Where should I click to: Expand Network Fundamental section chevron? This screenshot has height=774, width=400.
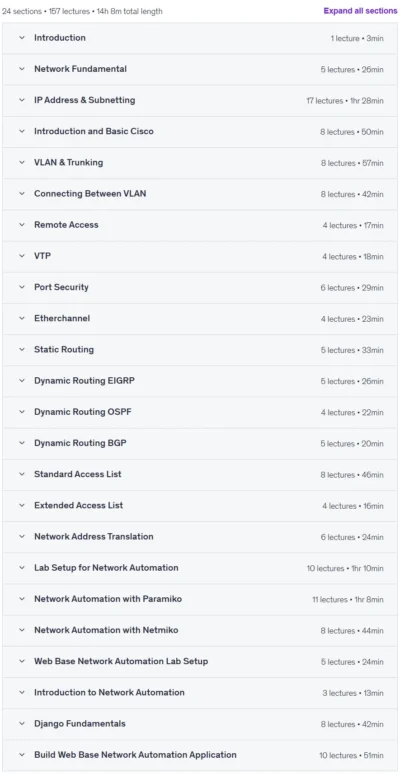click(x=22, y=69)
